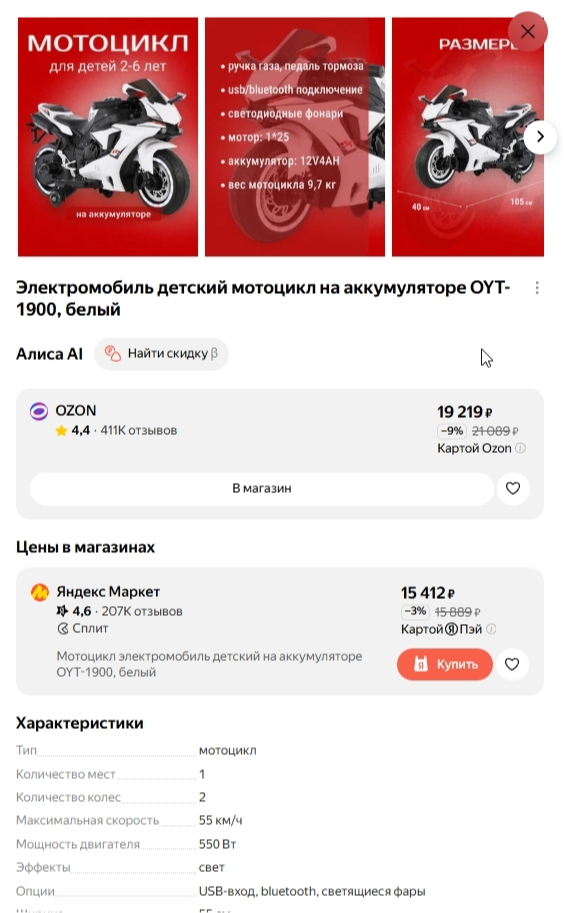Image resolution: width=565 pixels, height=913 pixels.
Task: Go to OZON via В магазин
Action: [x=262, y=489]
